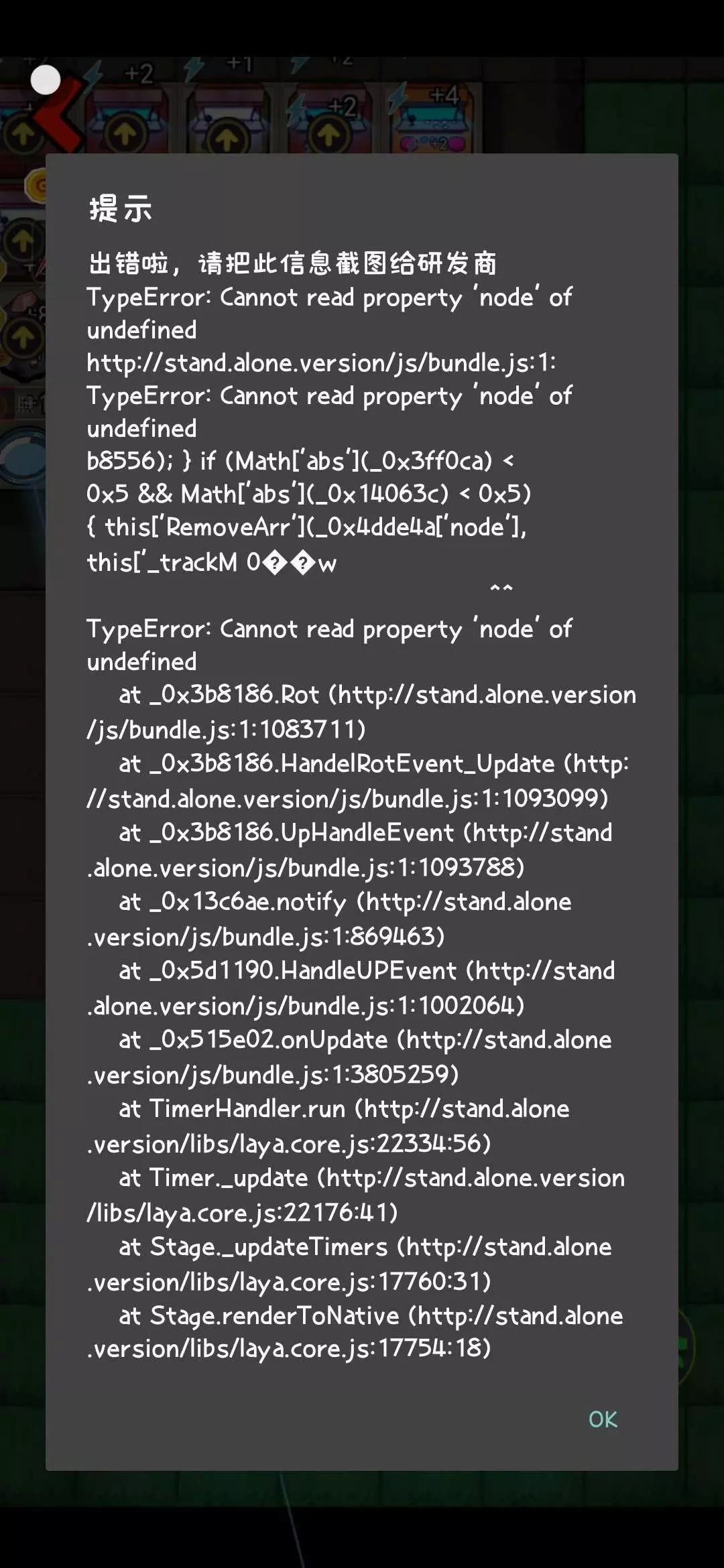Image resolution: width=724 pixels, height=1568 pixels.
Task: Click the HandelRotEvent_Update stack trace line
Action: [x=358, y=781]
